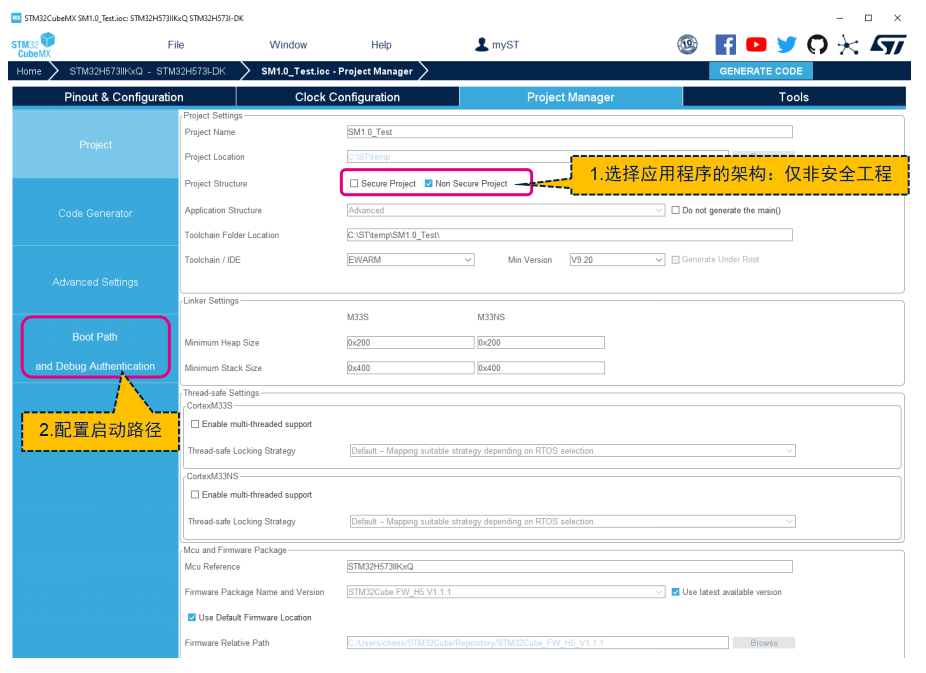Enable multi-threaded support for CortexM33NS
This screenshot has height=673, width=926.
195,495
